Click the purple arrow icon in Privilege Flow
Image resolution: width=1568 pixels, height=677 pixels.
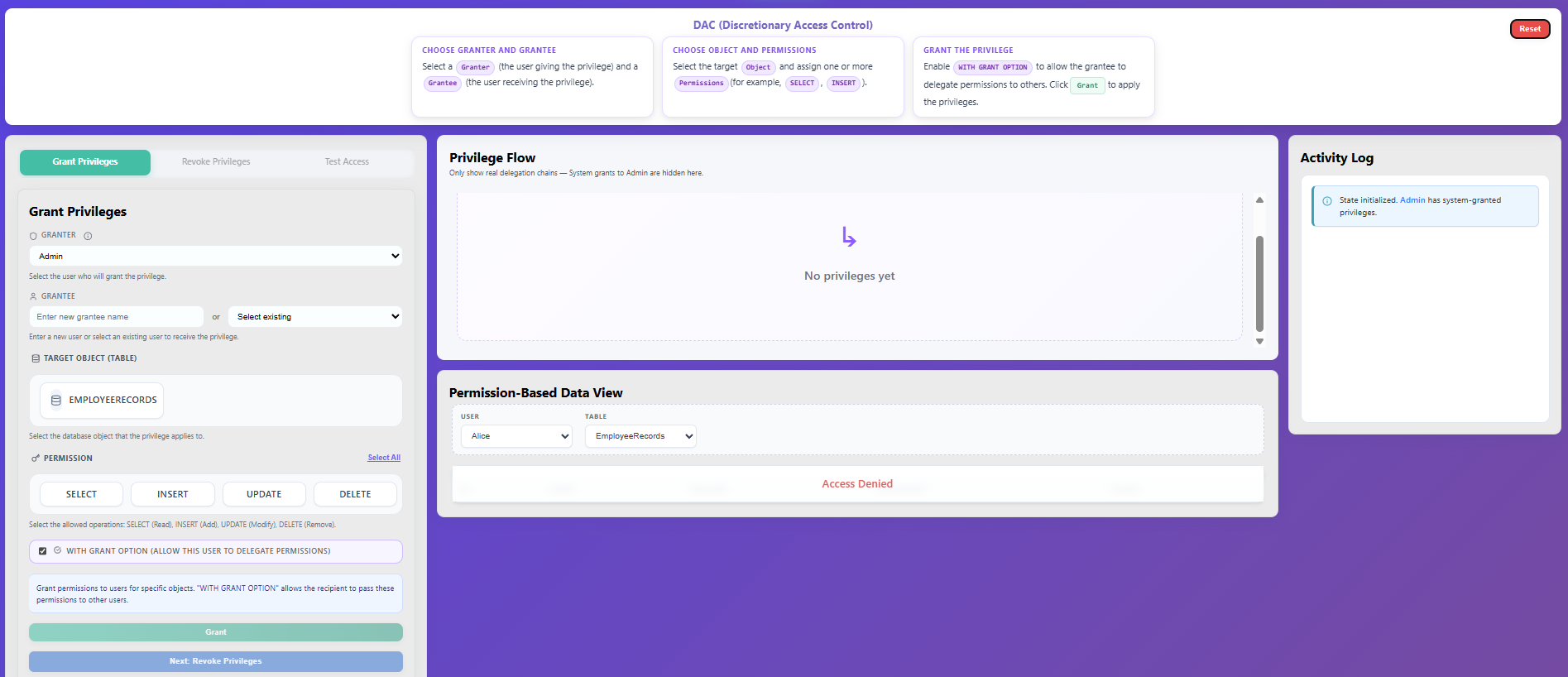(x=849, y=237)
